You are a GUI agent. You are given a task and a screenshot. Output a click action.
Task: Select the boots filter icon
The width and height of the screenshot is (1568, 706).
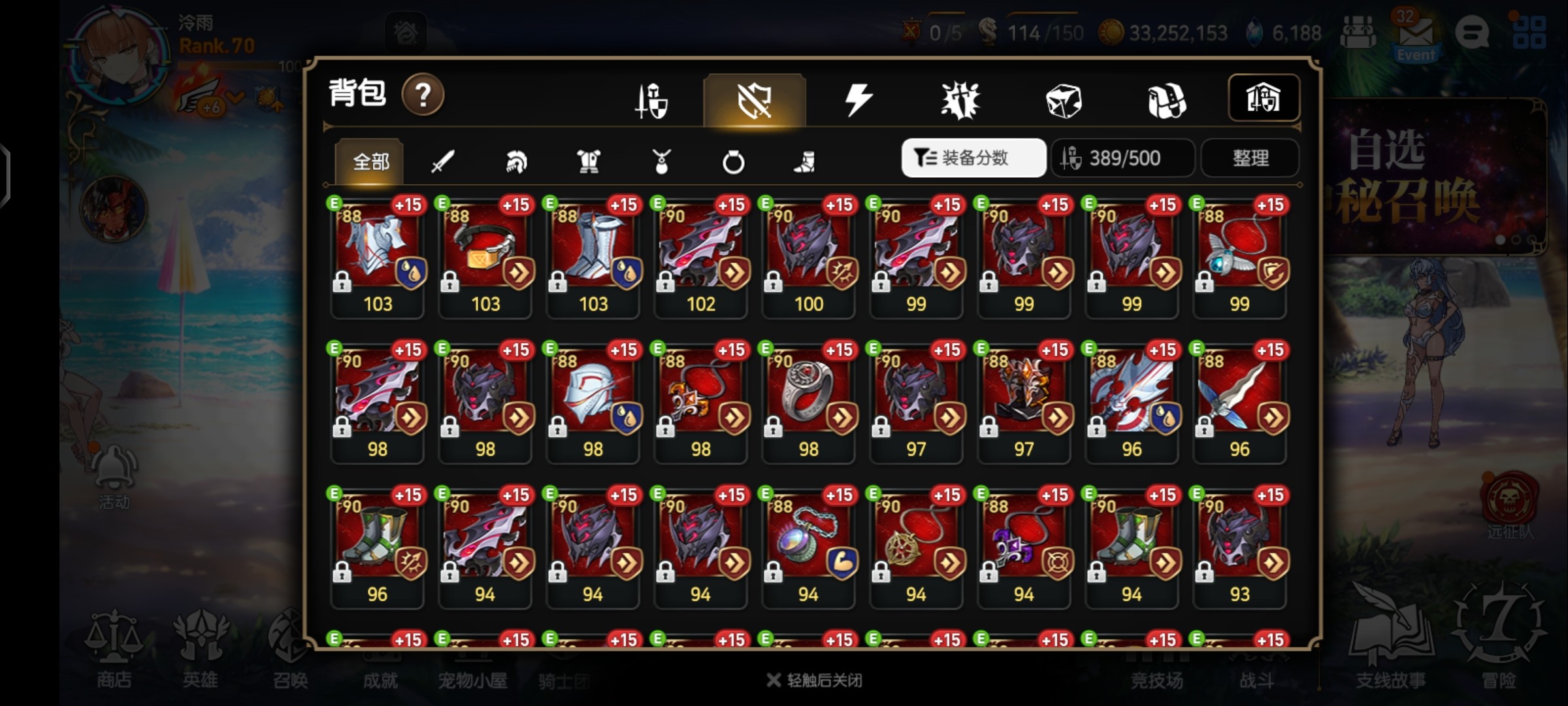click(x=805, y=161)
